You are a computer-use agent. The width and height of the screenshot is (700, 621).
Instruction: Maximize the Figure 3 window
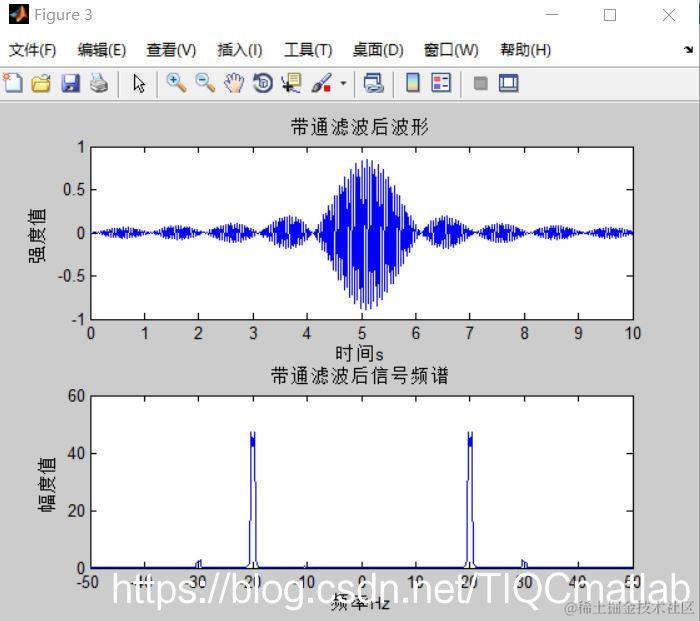610,15
